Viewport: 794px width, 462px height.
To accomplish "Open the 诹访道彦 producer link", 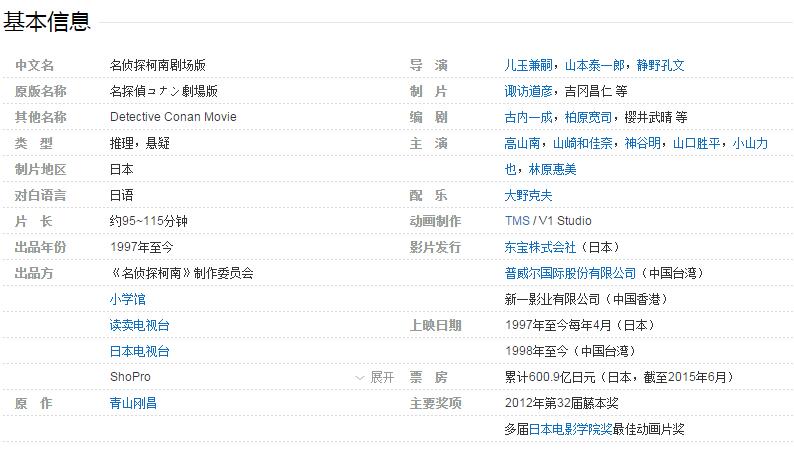I will click(x=528, y=91).
